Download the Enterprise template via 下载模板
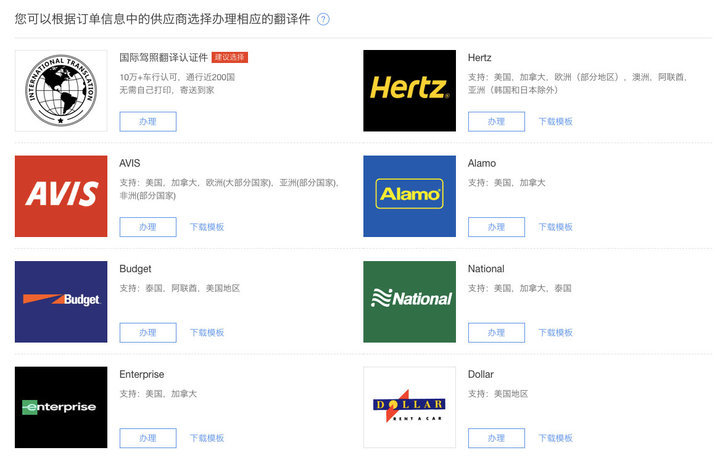This screenshot has height=458, width=720. pyautogui.click(x=207, y=438)
